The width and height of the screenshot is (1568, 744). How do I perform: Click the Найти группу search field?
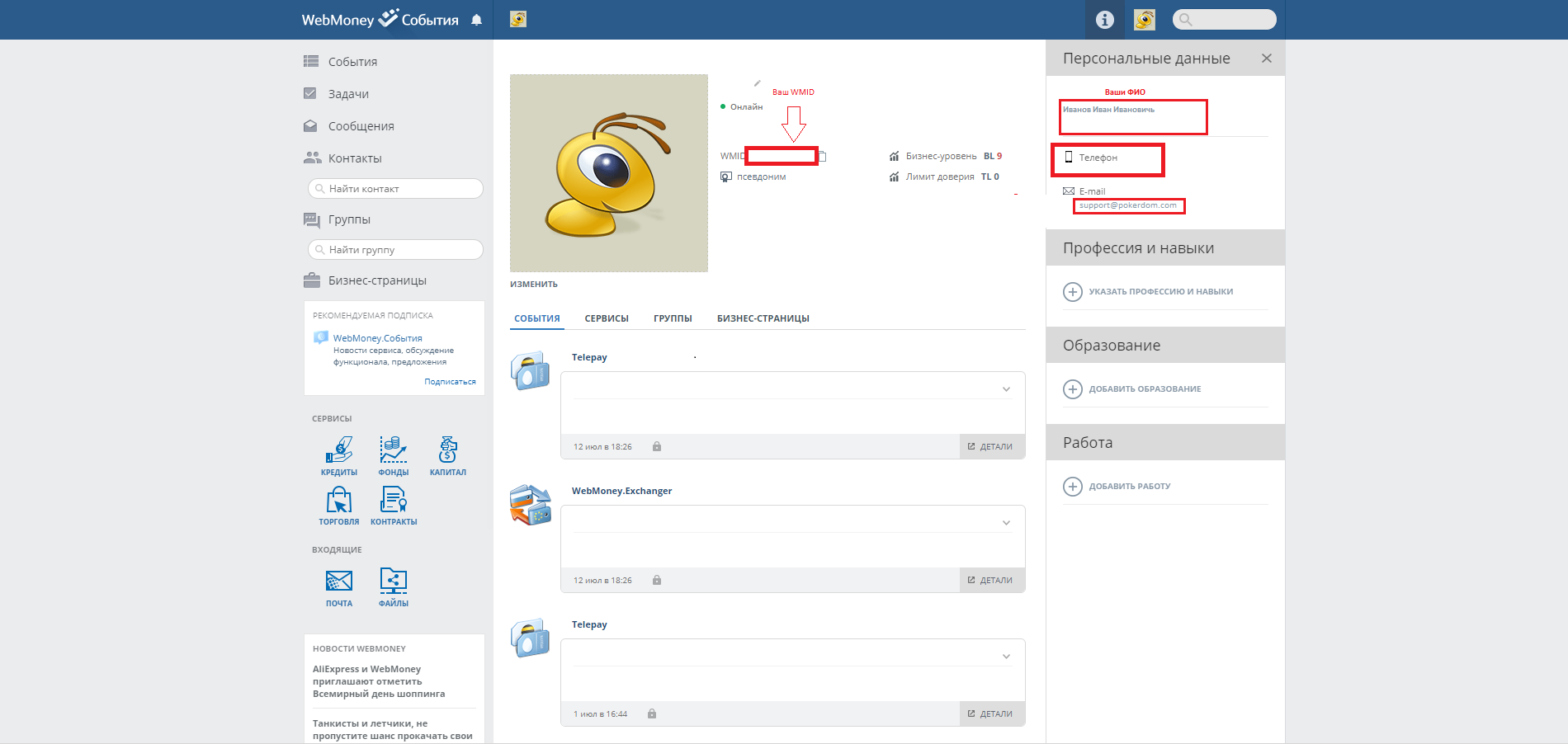pos(395,250)
